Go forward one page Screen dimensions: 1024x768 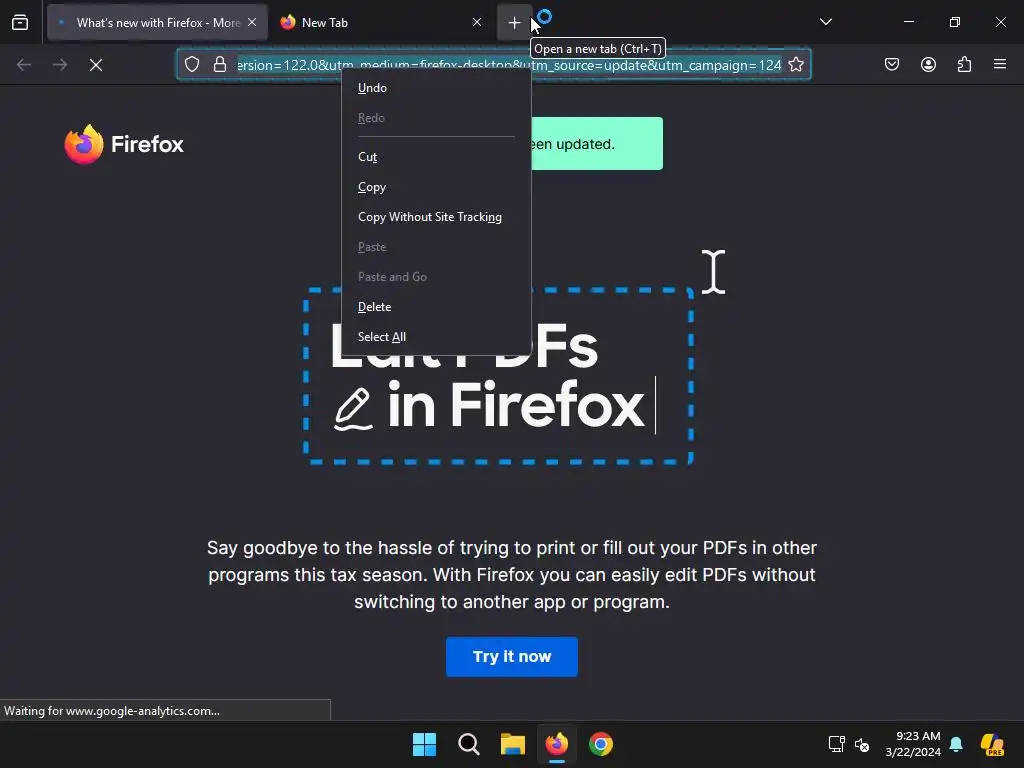(60, 65)
